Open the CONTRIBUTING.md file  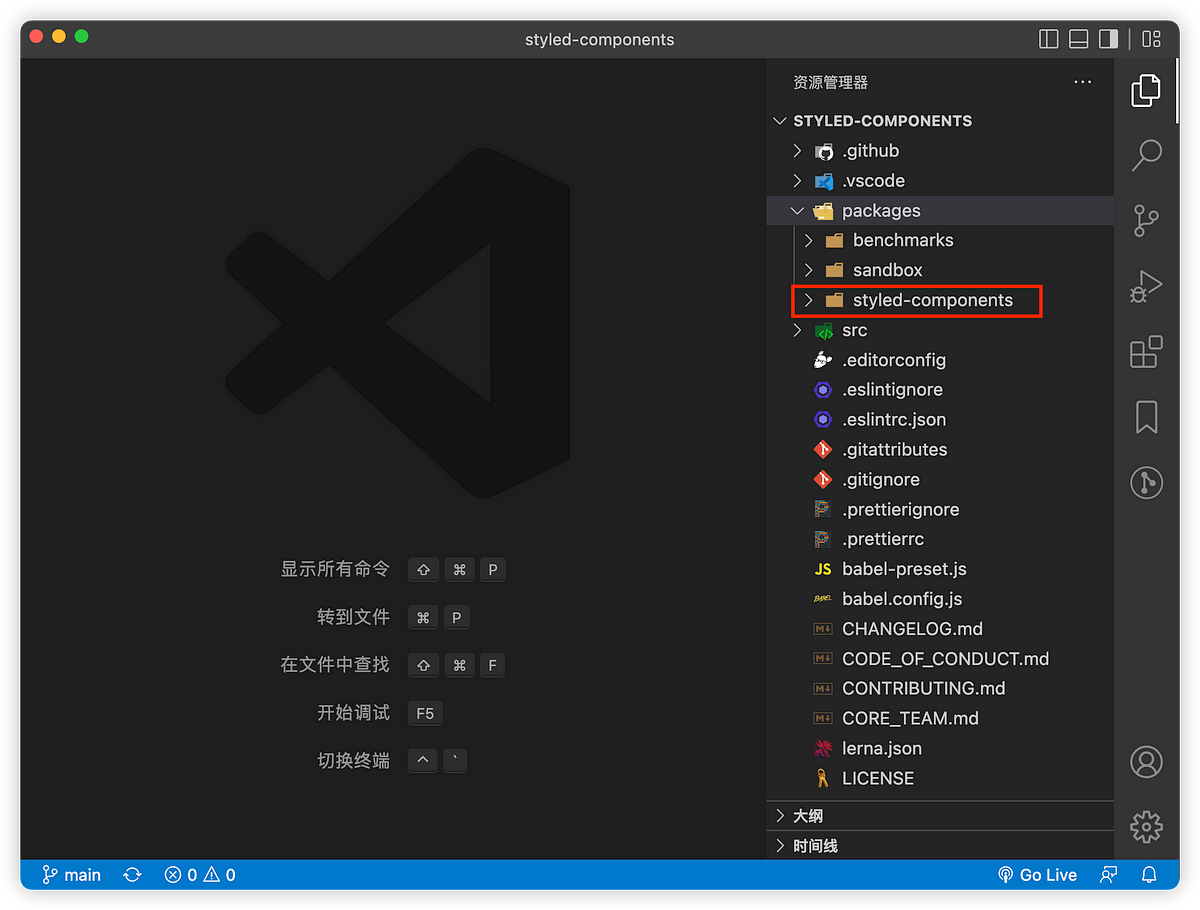click(940, 688)
